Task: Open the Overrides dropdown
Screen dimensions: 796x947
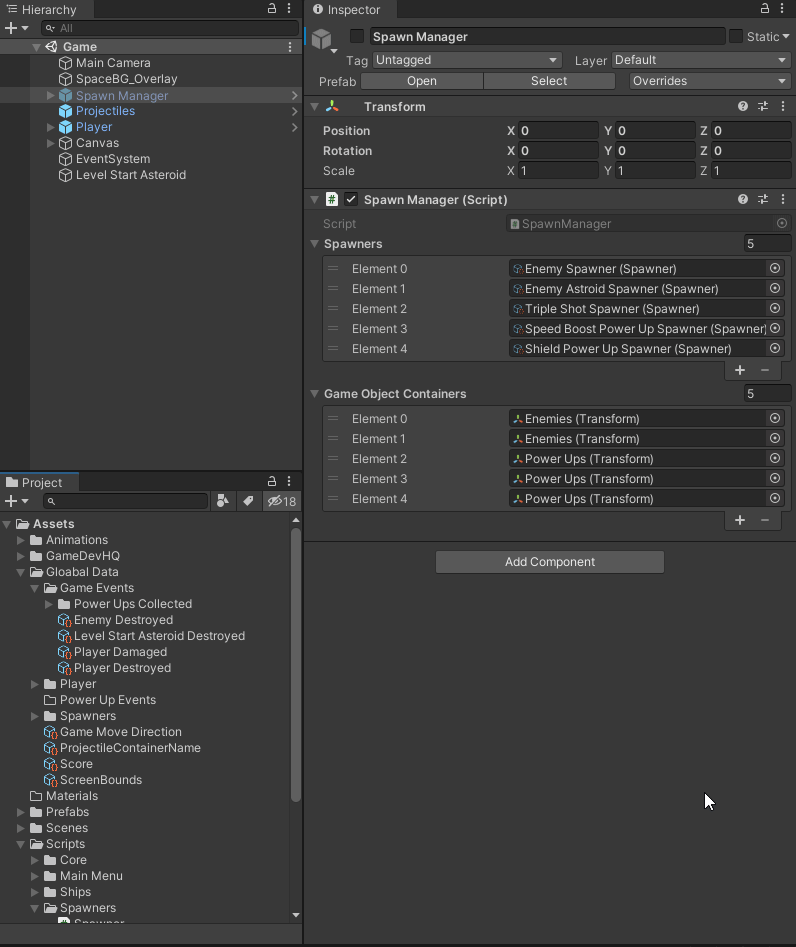Action: click(x=710, y=81)
